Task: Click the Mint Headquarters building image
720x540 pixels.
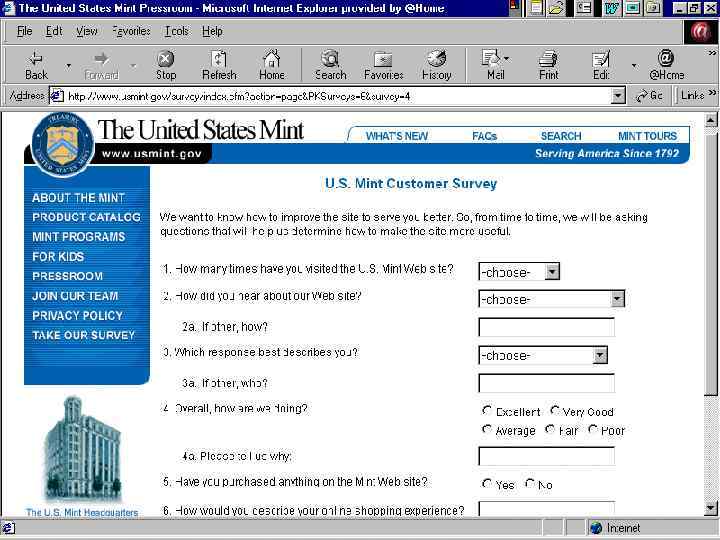Action: [x=83, y=450]
